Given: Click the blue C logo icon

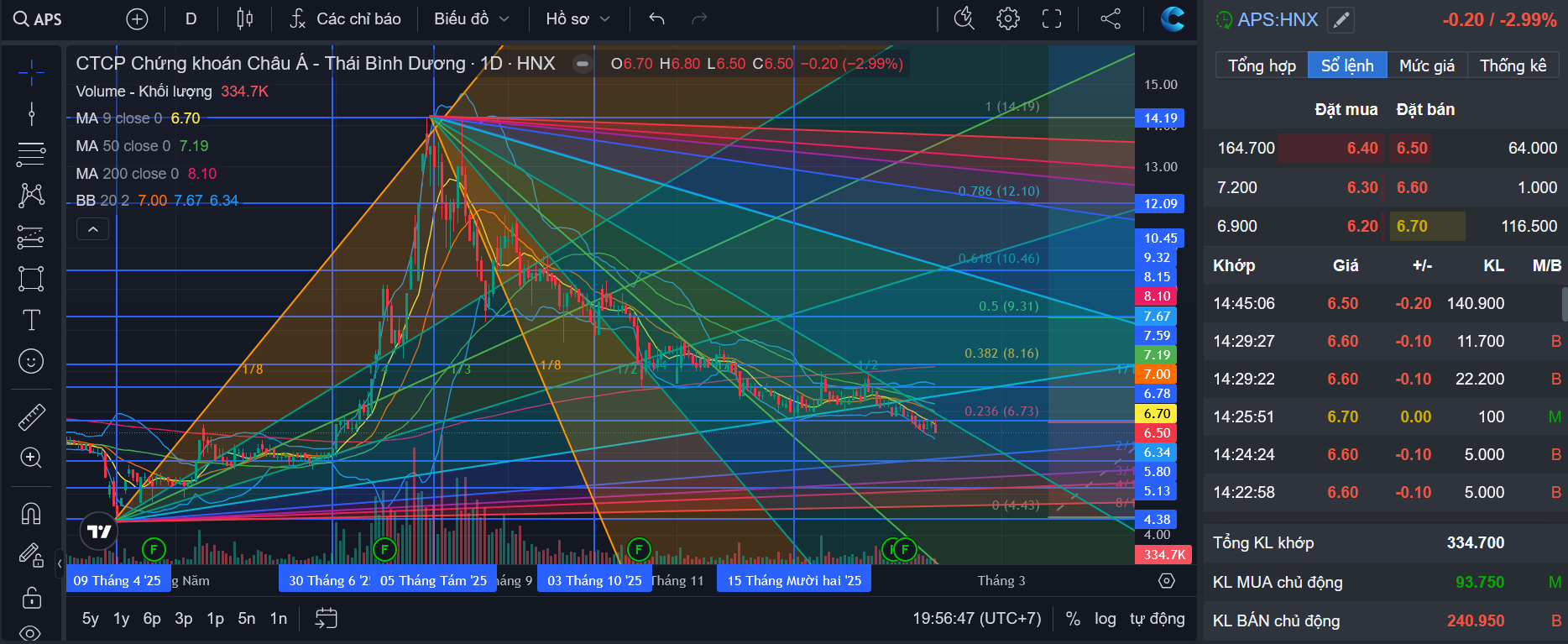Looking at the screenshot, I should click(1172, 18).
